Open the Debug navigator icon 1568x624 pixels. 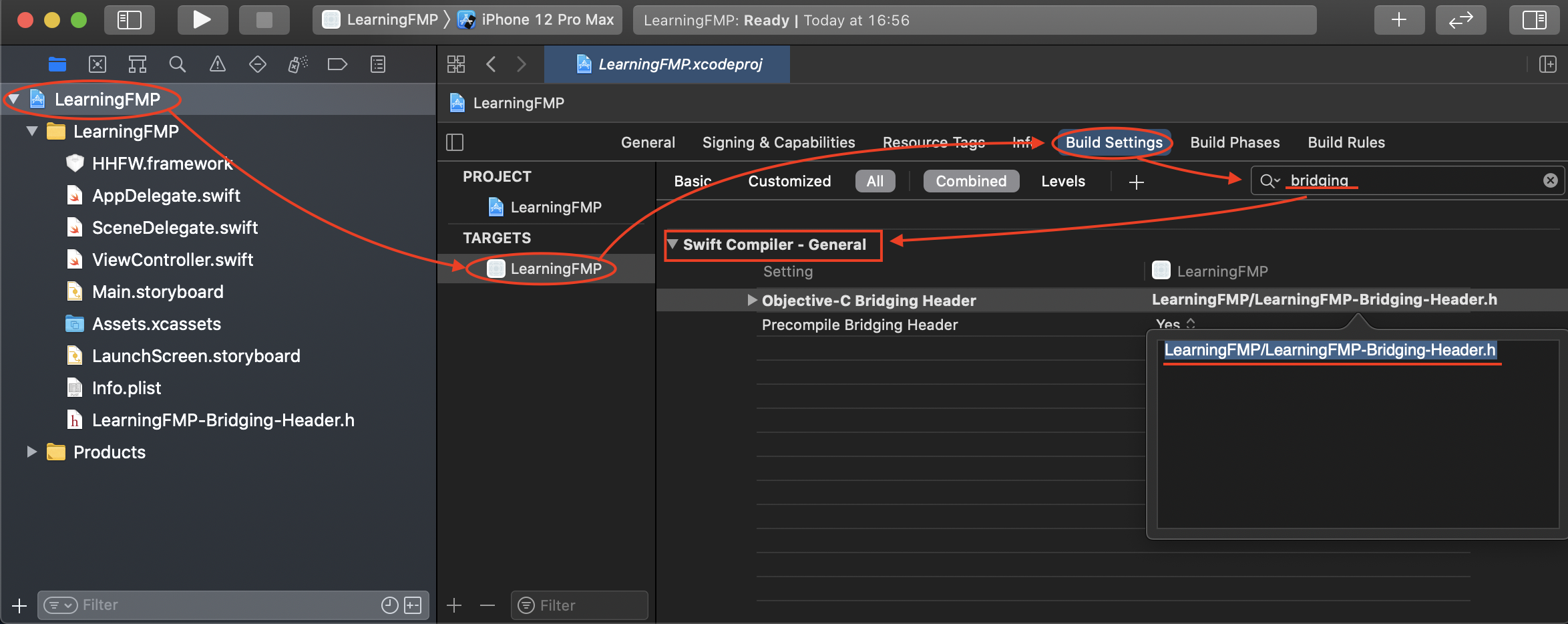click(298, 64)
